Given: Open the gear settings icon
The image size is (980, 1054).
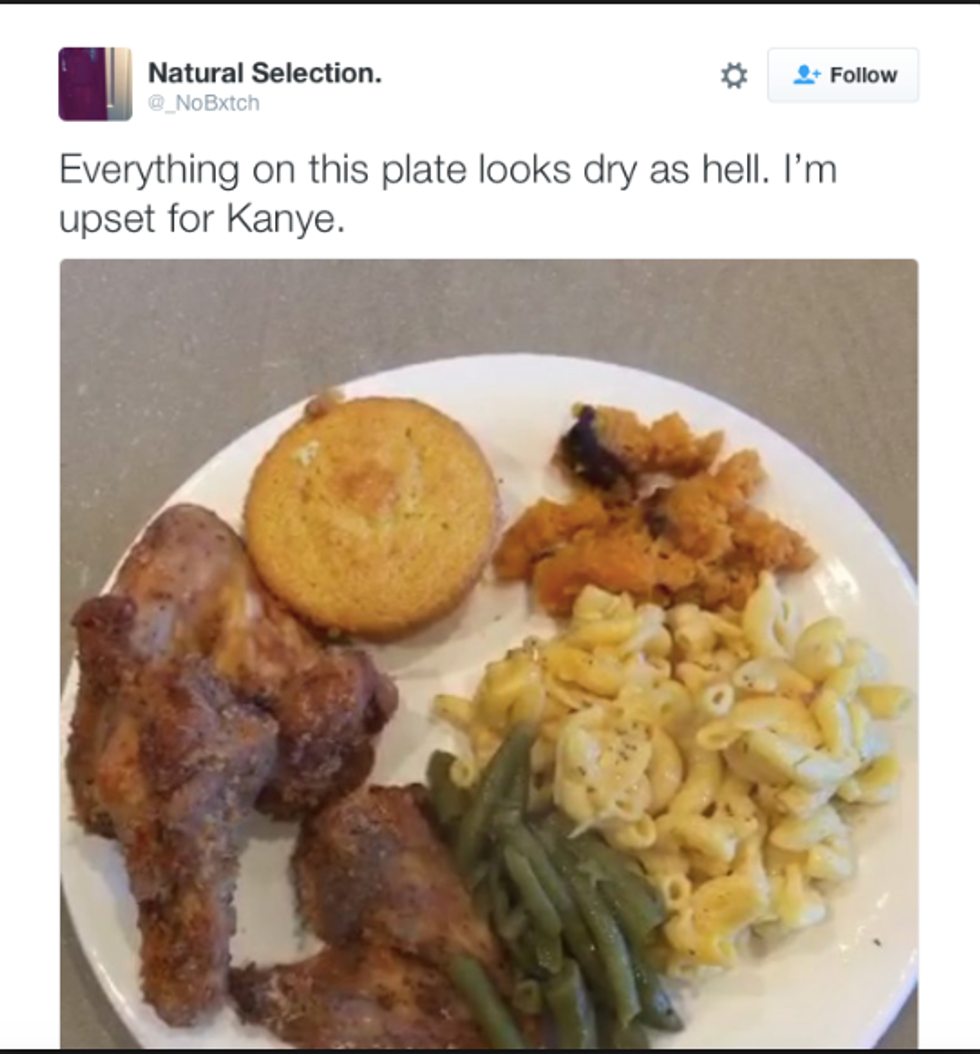Looking at the screenshot, I should tap(734, 75).
